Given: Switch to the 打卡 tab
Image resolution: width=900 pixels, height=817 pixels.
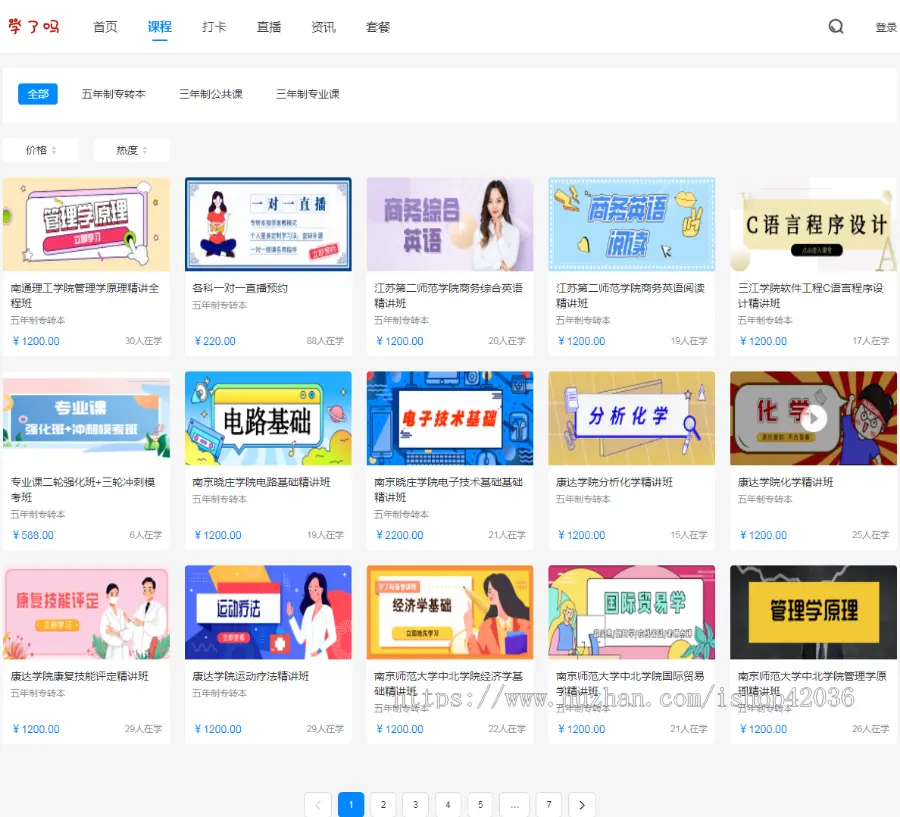Looking at the screenshot, I should pos(214,27).
